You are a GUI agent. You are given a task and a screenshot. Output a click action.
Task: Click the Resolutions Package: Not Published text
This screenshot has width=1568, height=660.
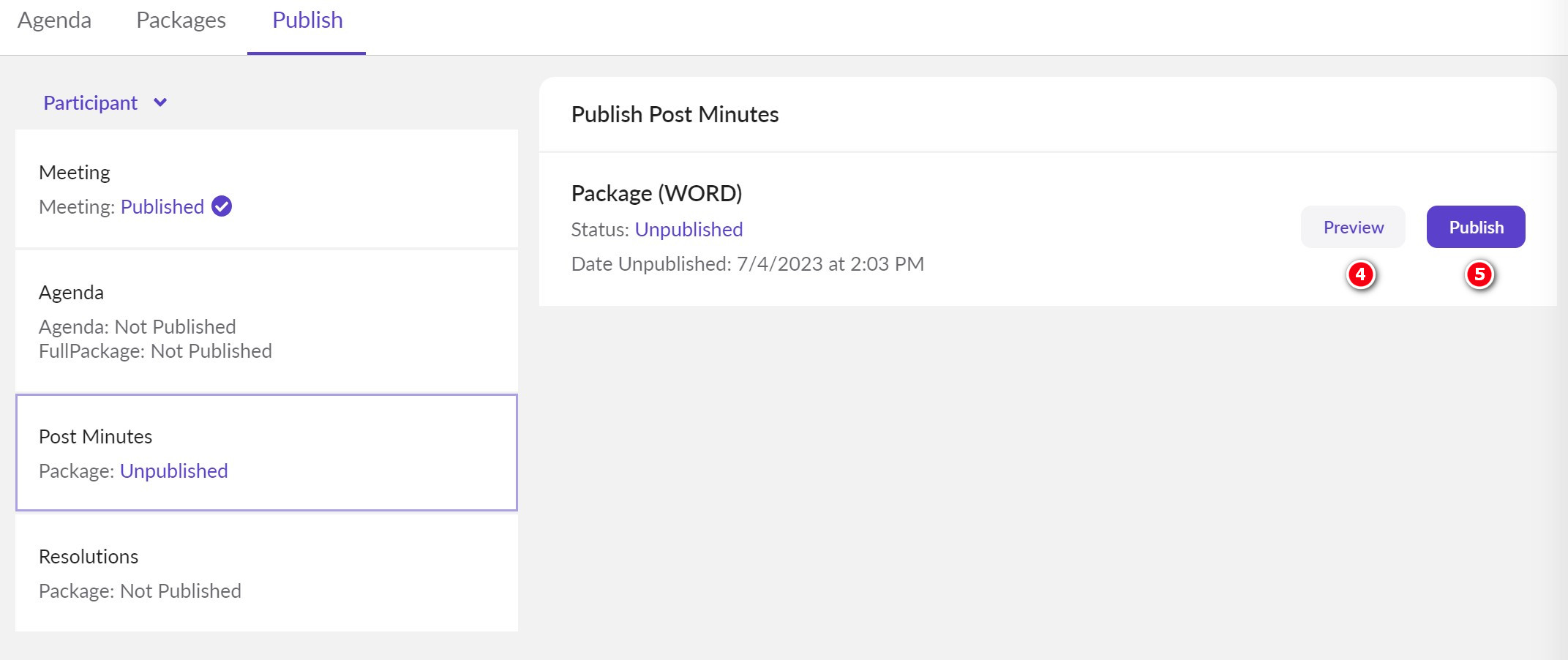tap(140, 591)
